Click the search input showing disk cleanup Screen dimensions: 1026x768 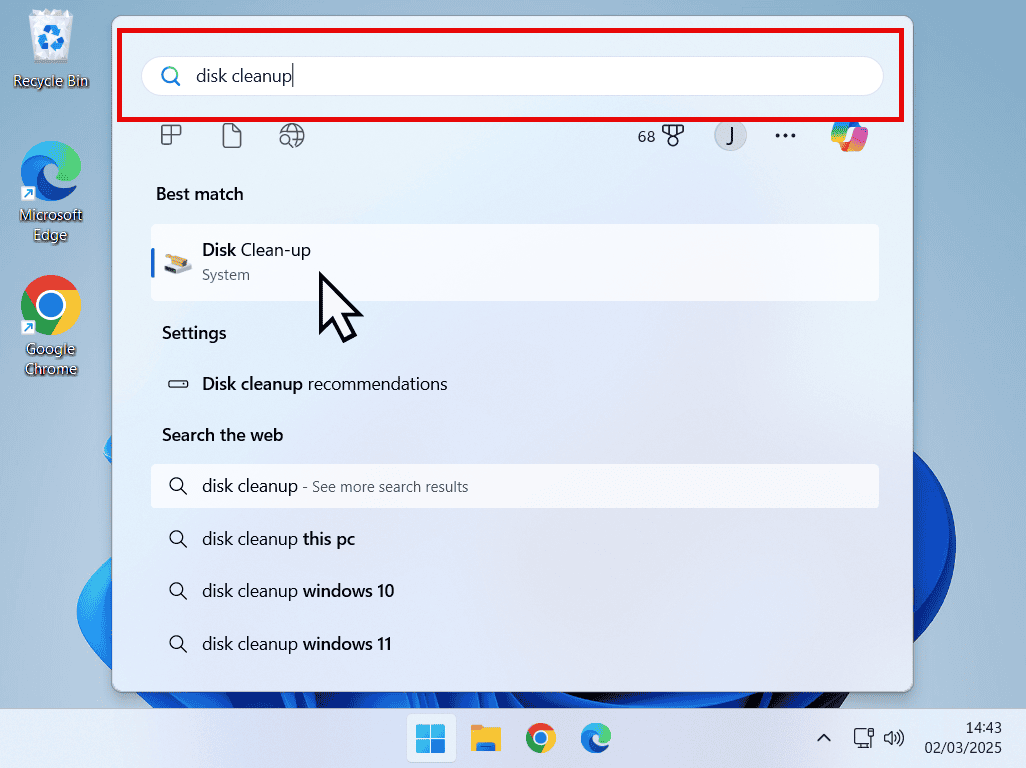click(515, 75)
